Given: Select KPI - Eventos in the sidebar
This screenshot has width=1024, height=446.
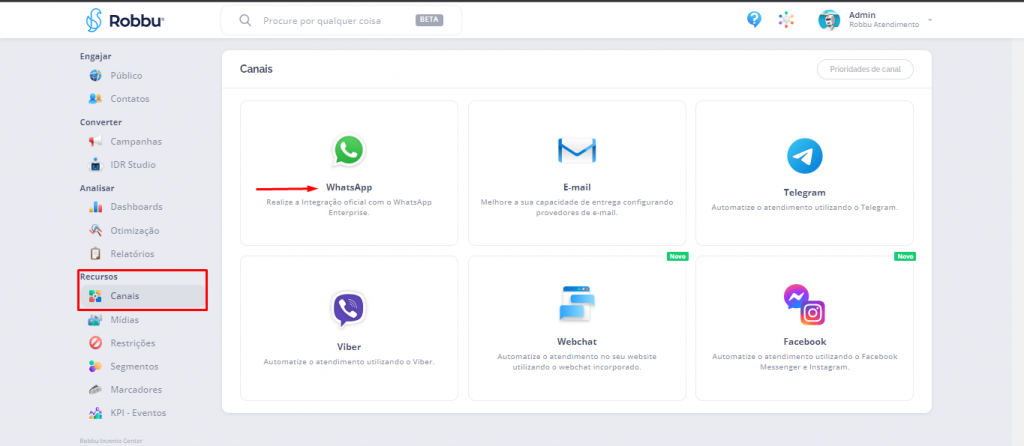Looking at the screenshot, I should pos(137,412).
